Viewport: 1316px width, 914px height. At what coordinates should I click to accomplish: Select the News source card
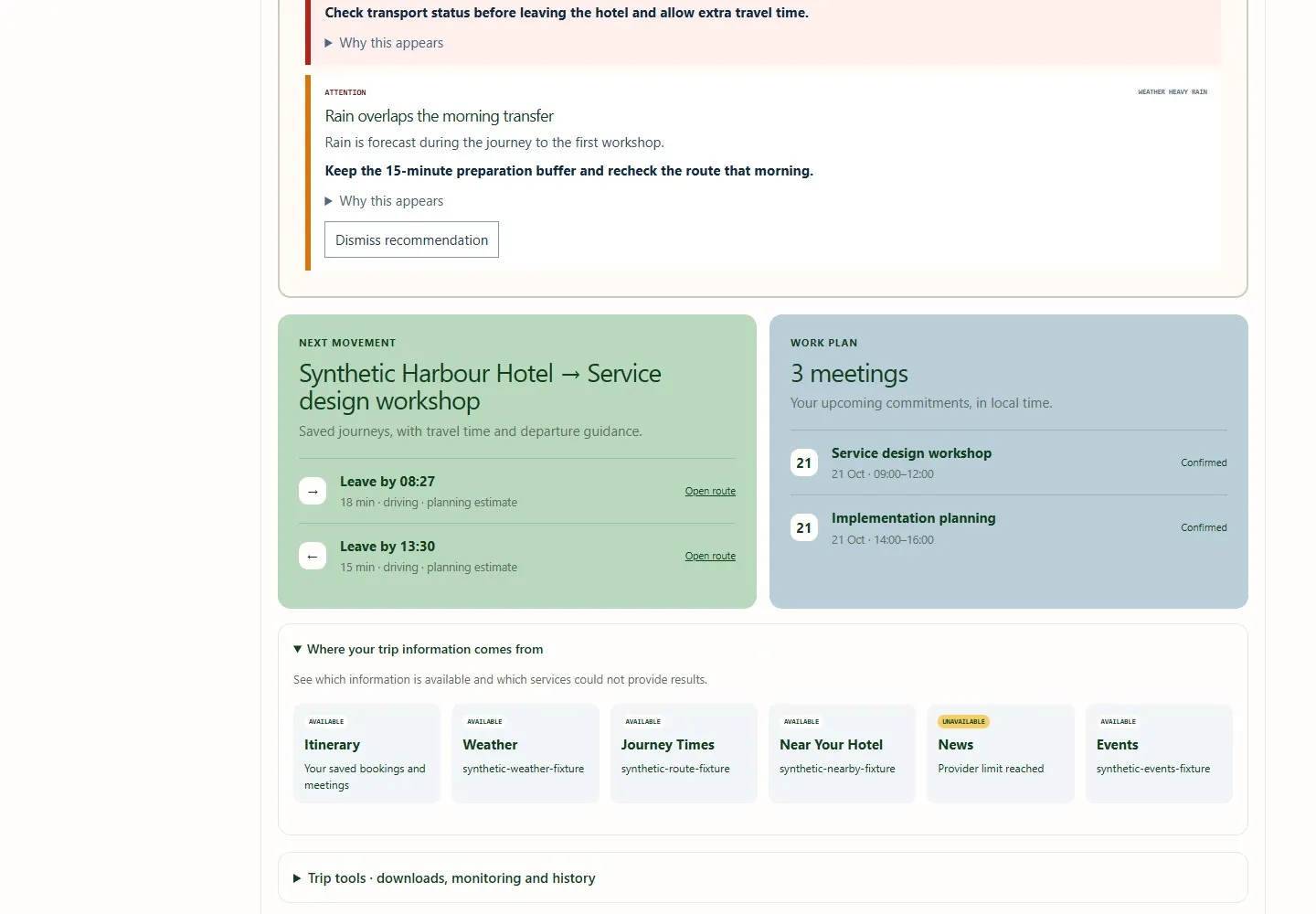[1001, 753]
